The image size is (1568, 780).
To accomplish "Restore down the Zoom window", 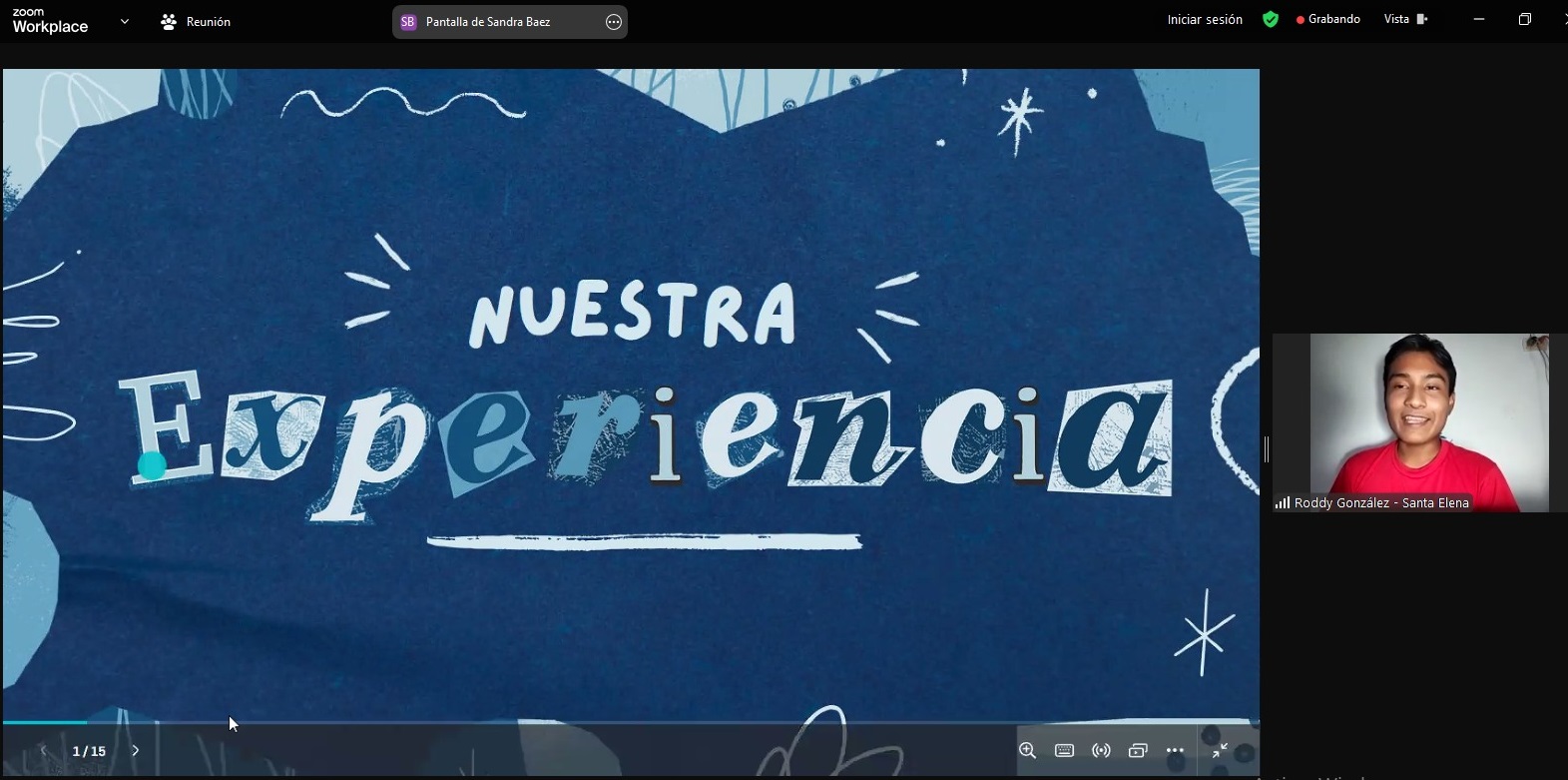I will coord(1525,19).
